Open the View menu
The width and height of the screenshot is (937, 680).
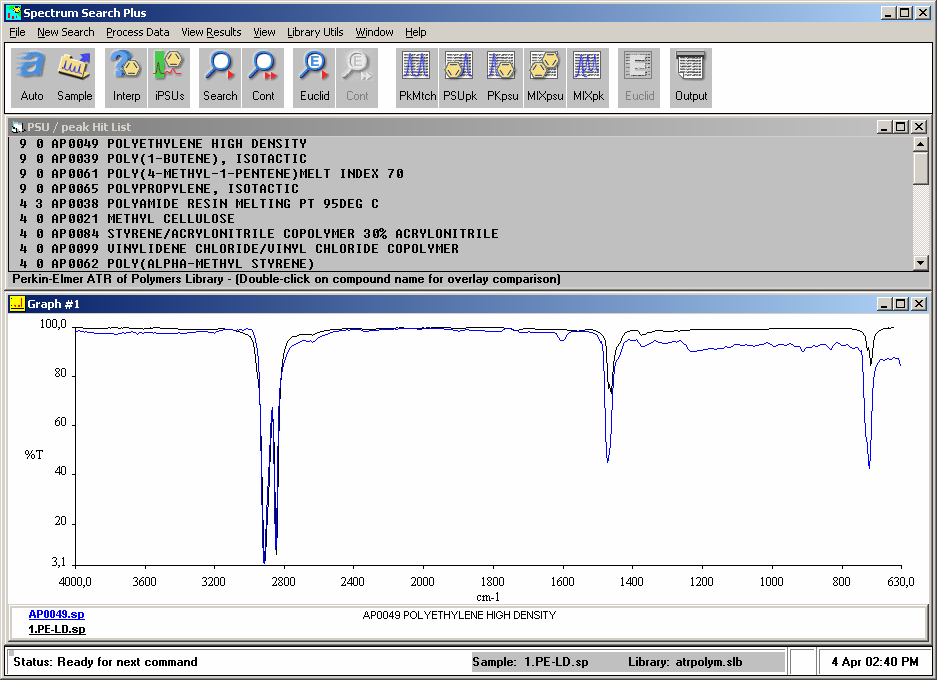coord(264,32)
